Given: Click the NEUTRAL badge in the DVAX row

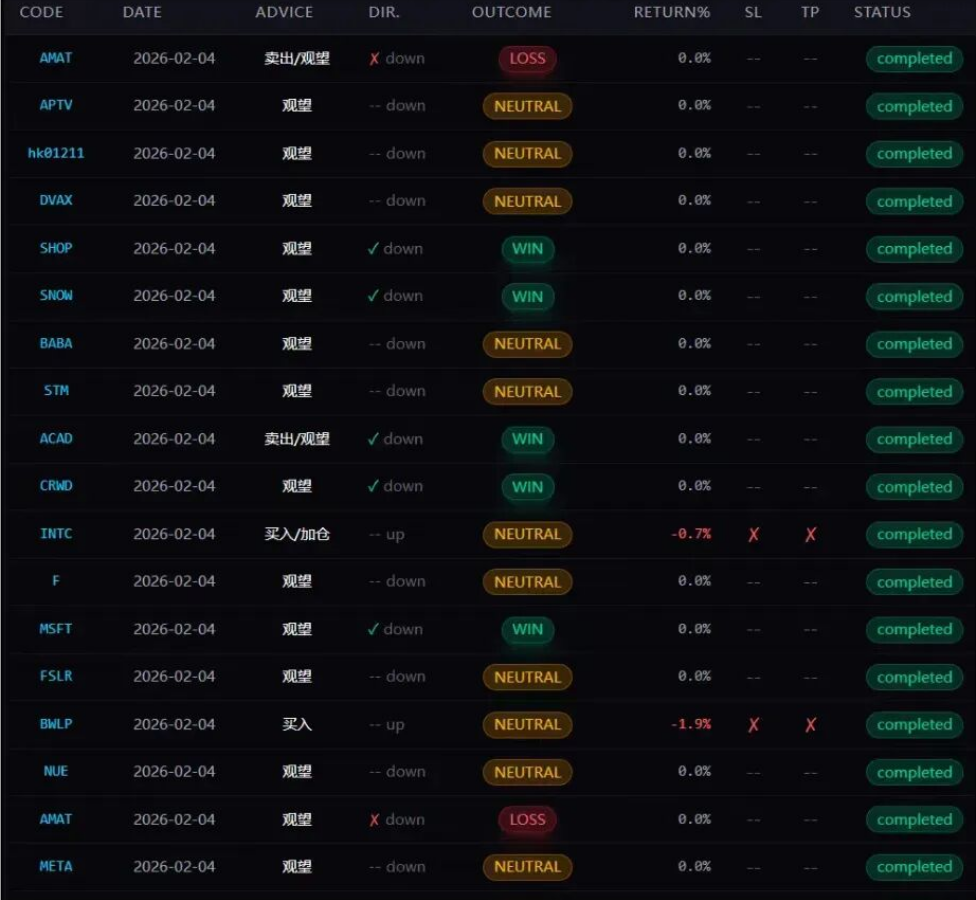Looking at the screenshot, I should (x=527, y=202).
